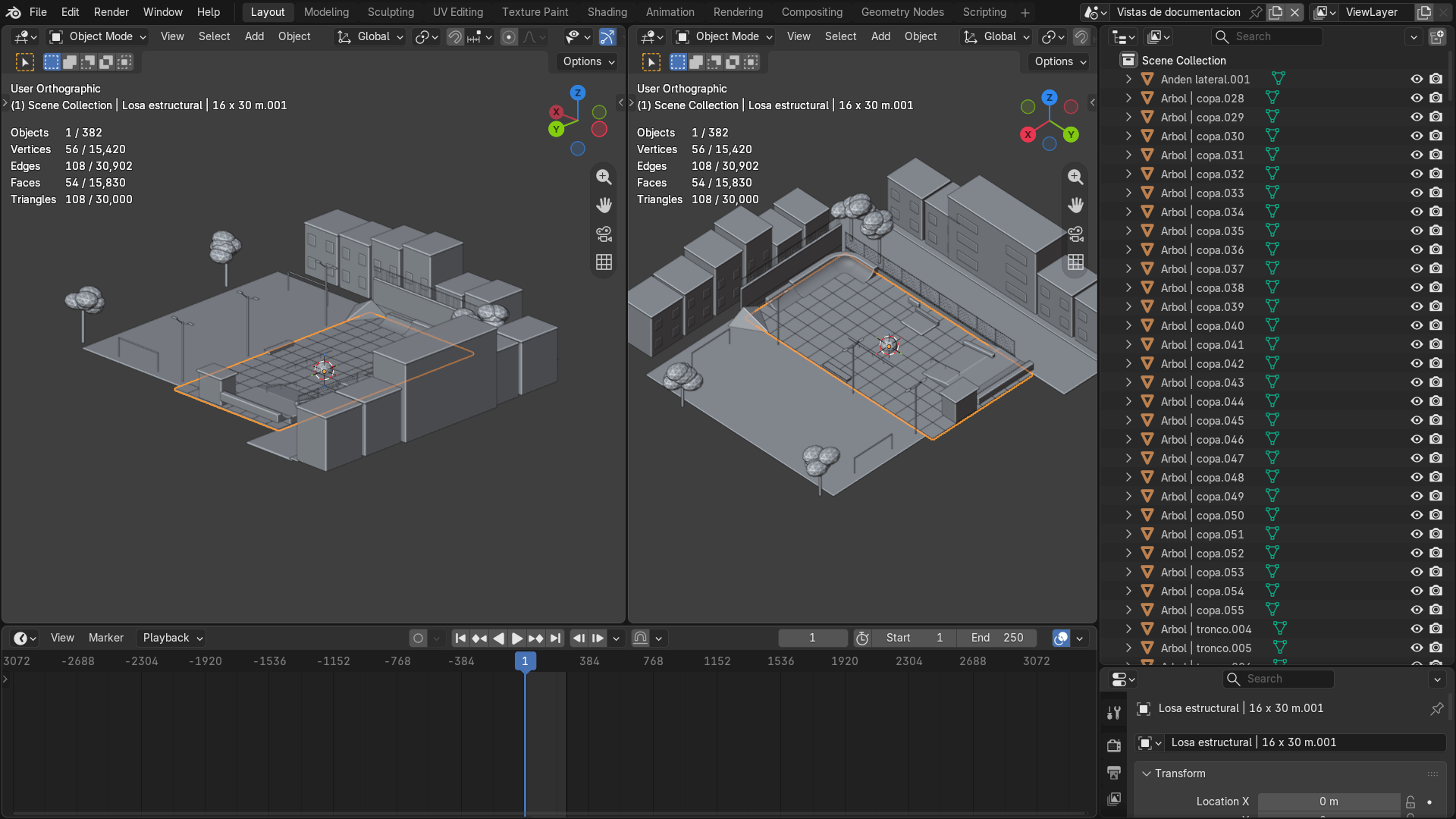
Task: Open Playback dropdown in timeline
Action: pos(173,639)
